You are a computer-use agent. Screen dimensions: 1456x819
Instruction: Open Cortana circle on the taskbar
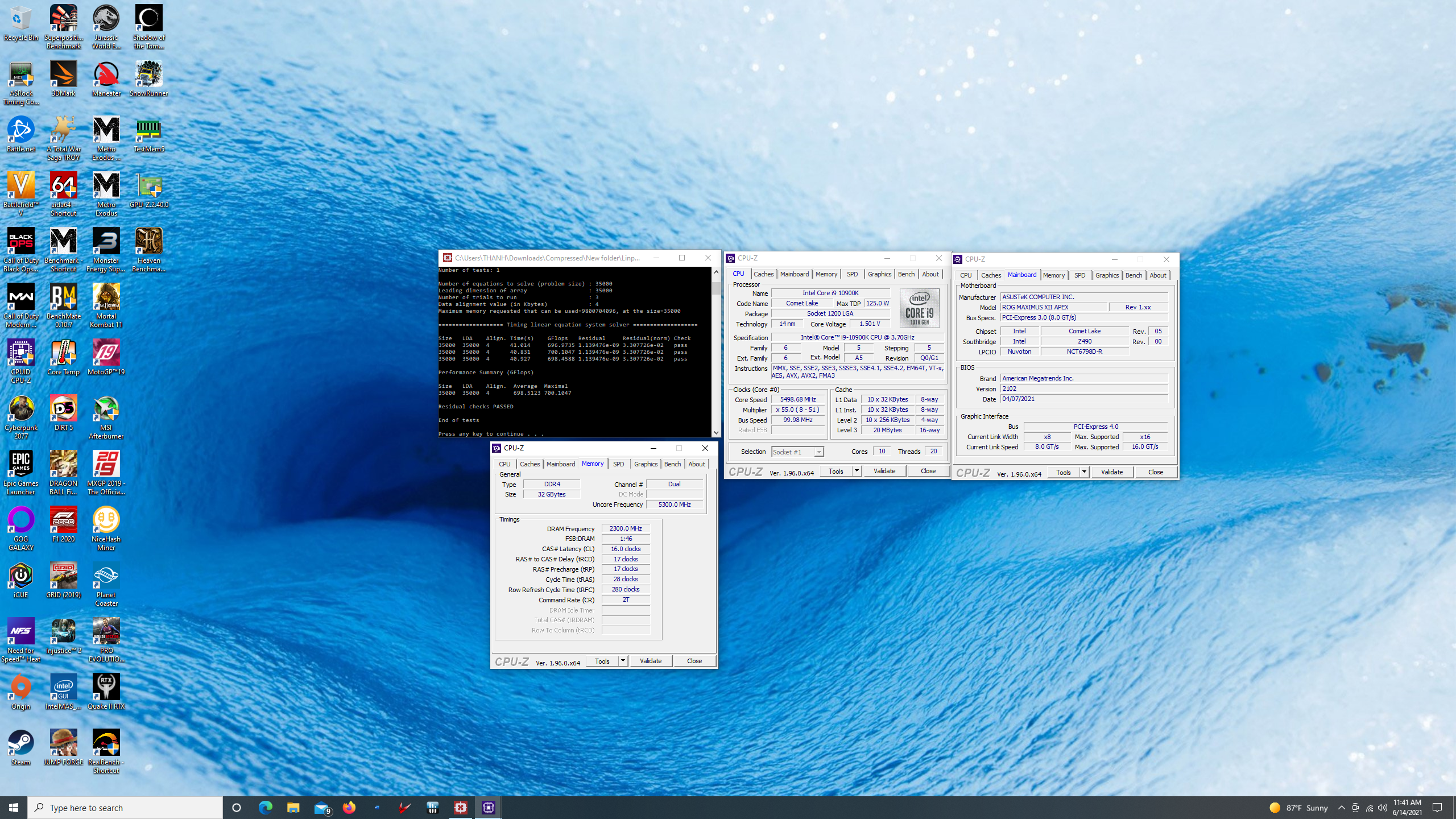coord(237,808)
